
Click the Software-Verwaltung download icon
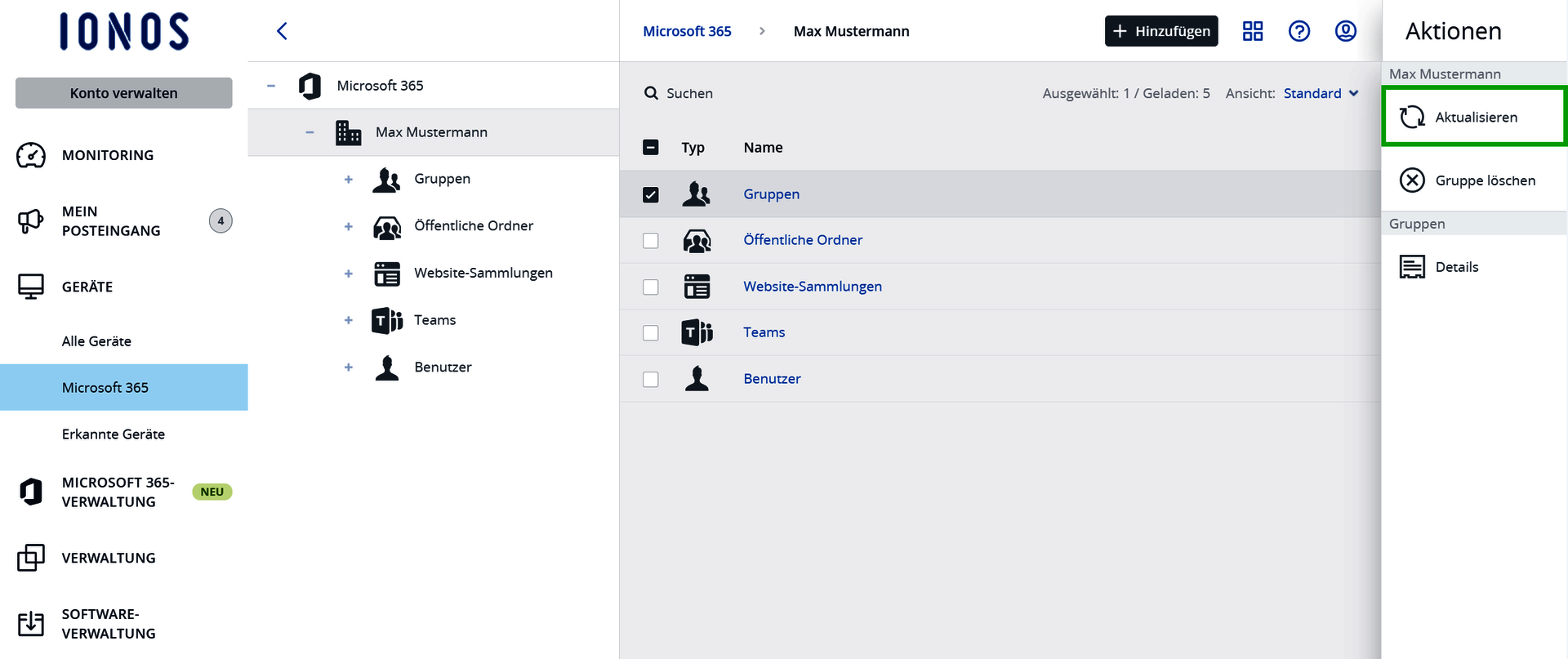[x=31, y=624]
